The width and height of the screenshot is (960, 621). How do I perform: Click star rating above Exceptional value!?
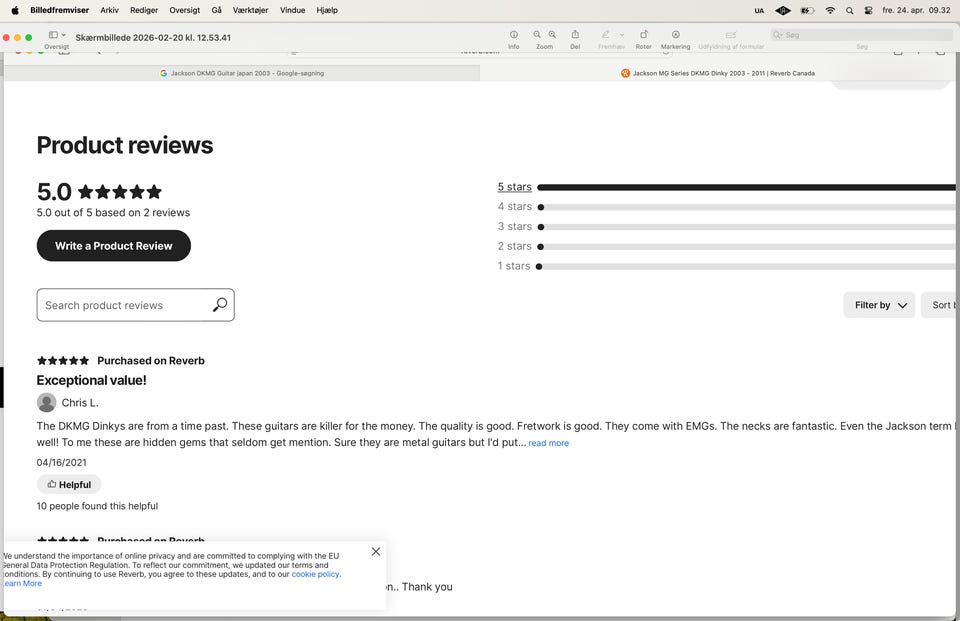click(x=63, y=361)
